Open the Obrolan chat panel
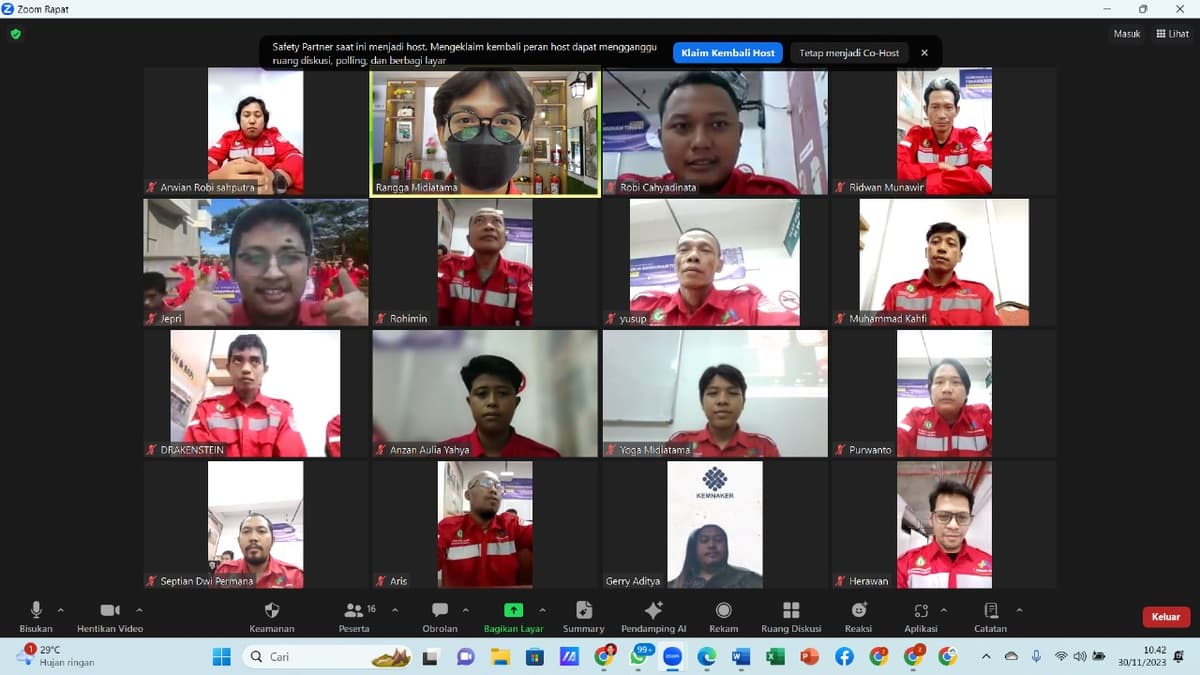The height and width of the screenshot is (675, 1200). (440, 617)
